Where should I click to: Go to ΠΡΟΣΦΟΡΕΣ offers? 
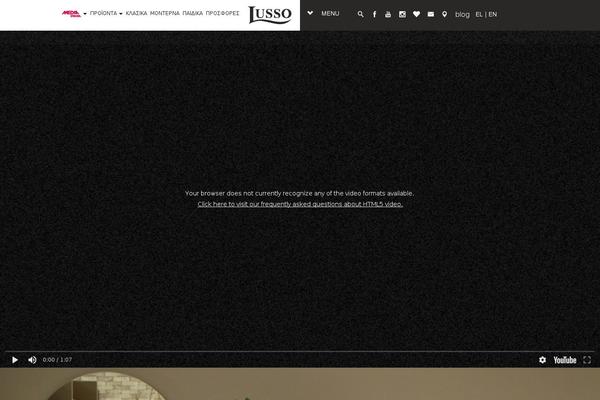222,13
